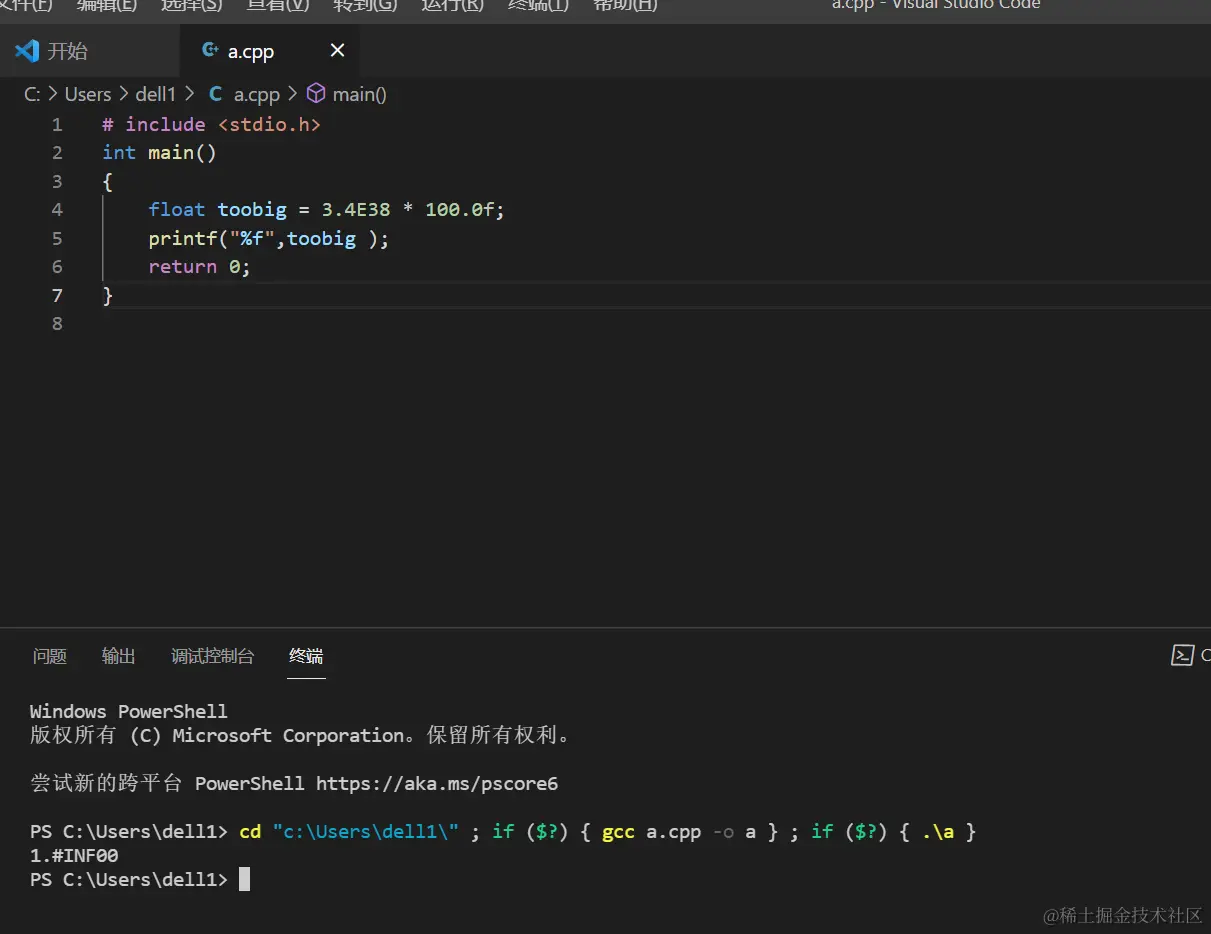Screen dimensions: 1211x934
Task: Open the 查看(V) menu
Action: click(278, 5)
